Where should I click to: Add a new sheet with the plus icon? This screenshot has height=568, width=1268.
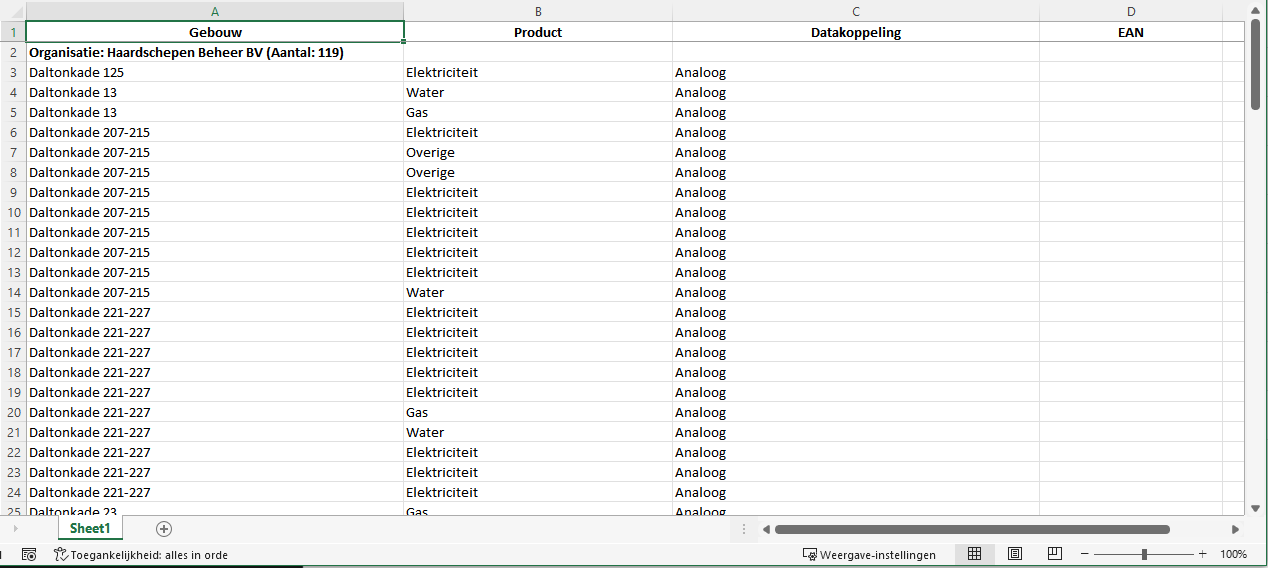coord(164,529)
